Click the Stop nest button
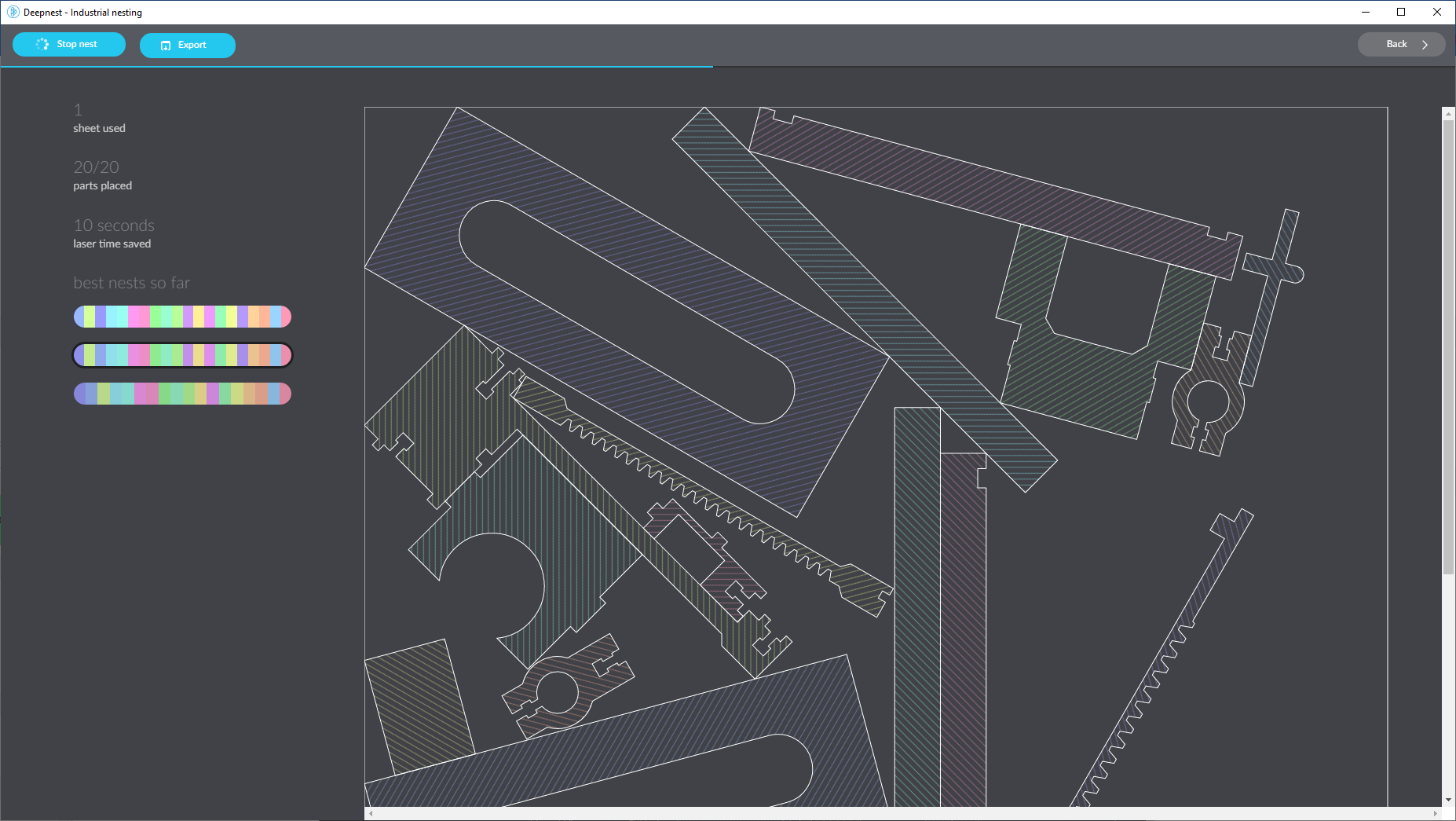Screen dimensions: 1456x821 tap(69, 45)
